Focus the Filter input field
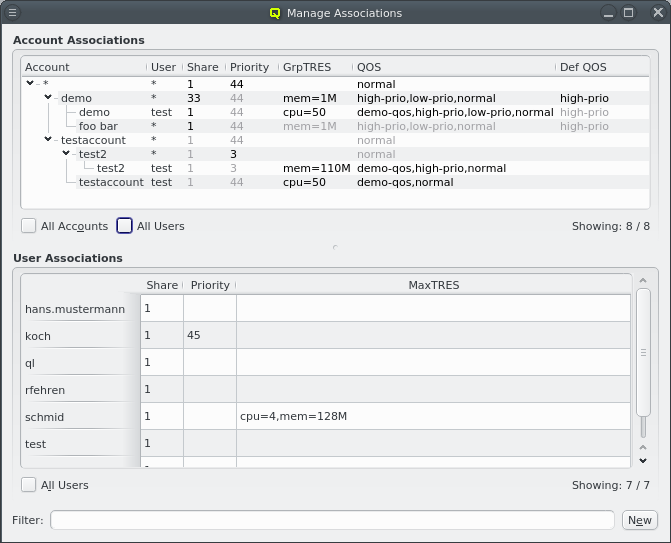The width and height of the screenshot is (671, 543). [x=332, y=520]
